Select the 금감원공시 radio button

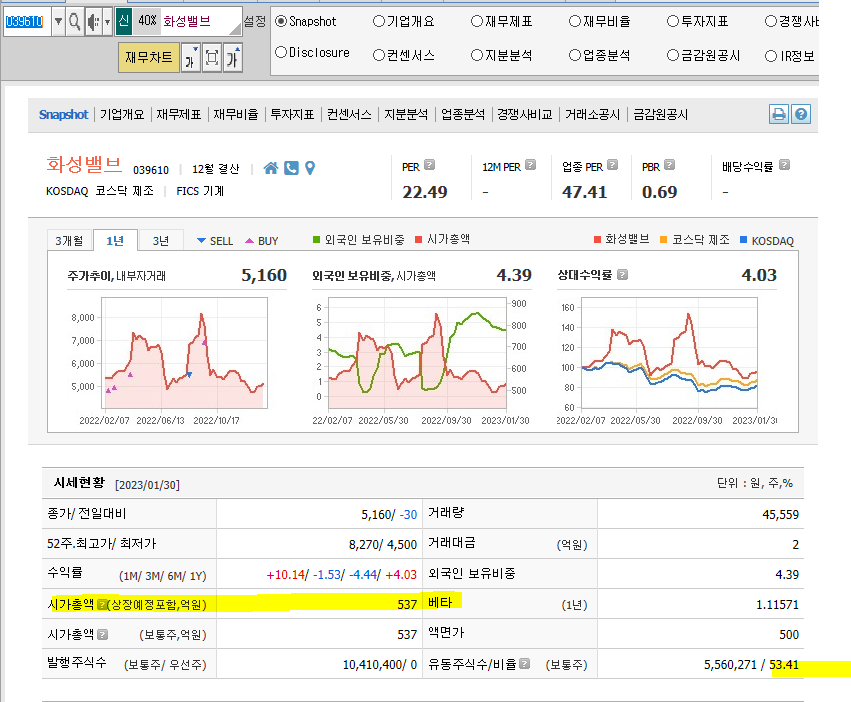click(672, 55)
